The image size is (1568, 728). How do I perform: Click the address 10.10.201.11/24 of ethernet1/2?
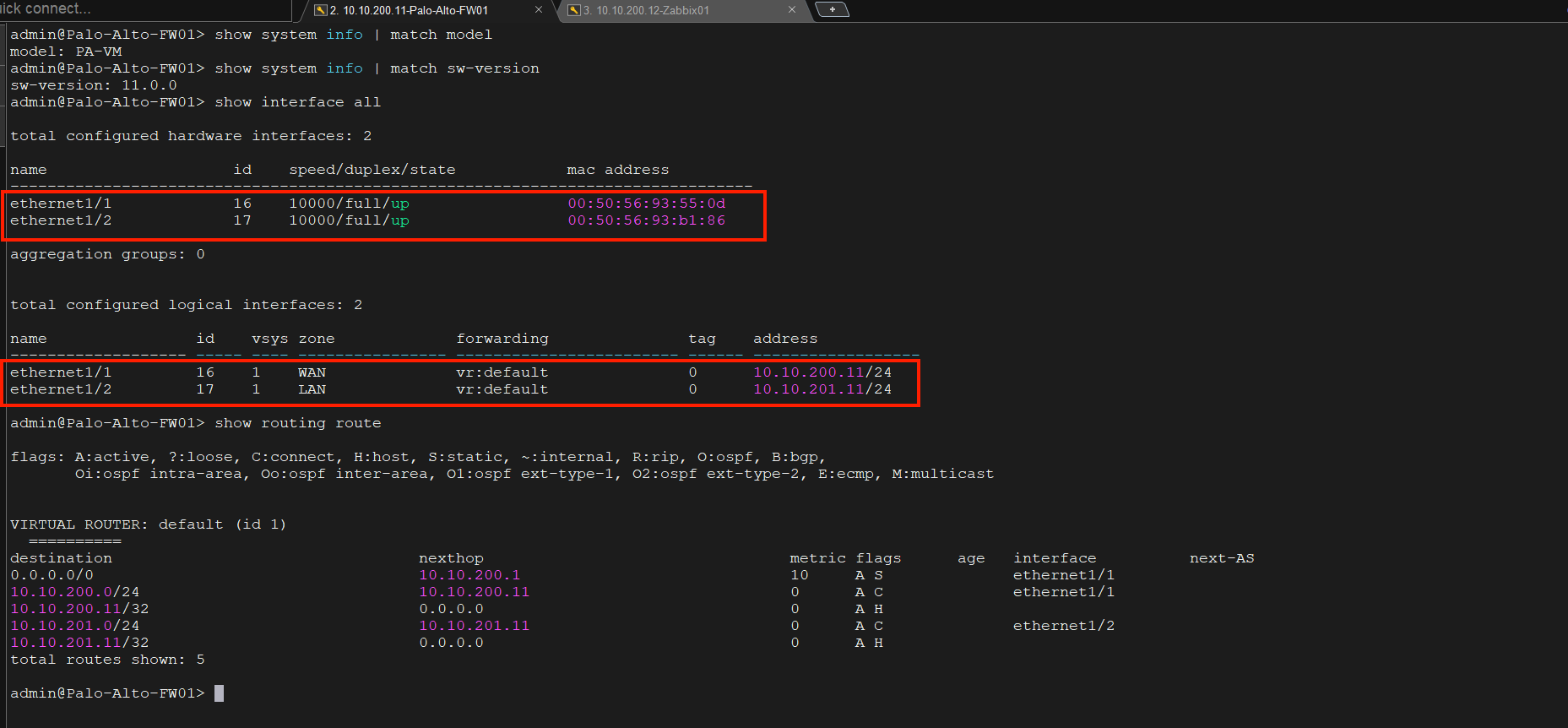(x=822, y=389)
